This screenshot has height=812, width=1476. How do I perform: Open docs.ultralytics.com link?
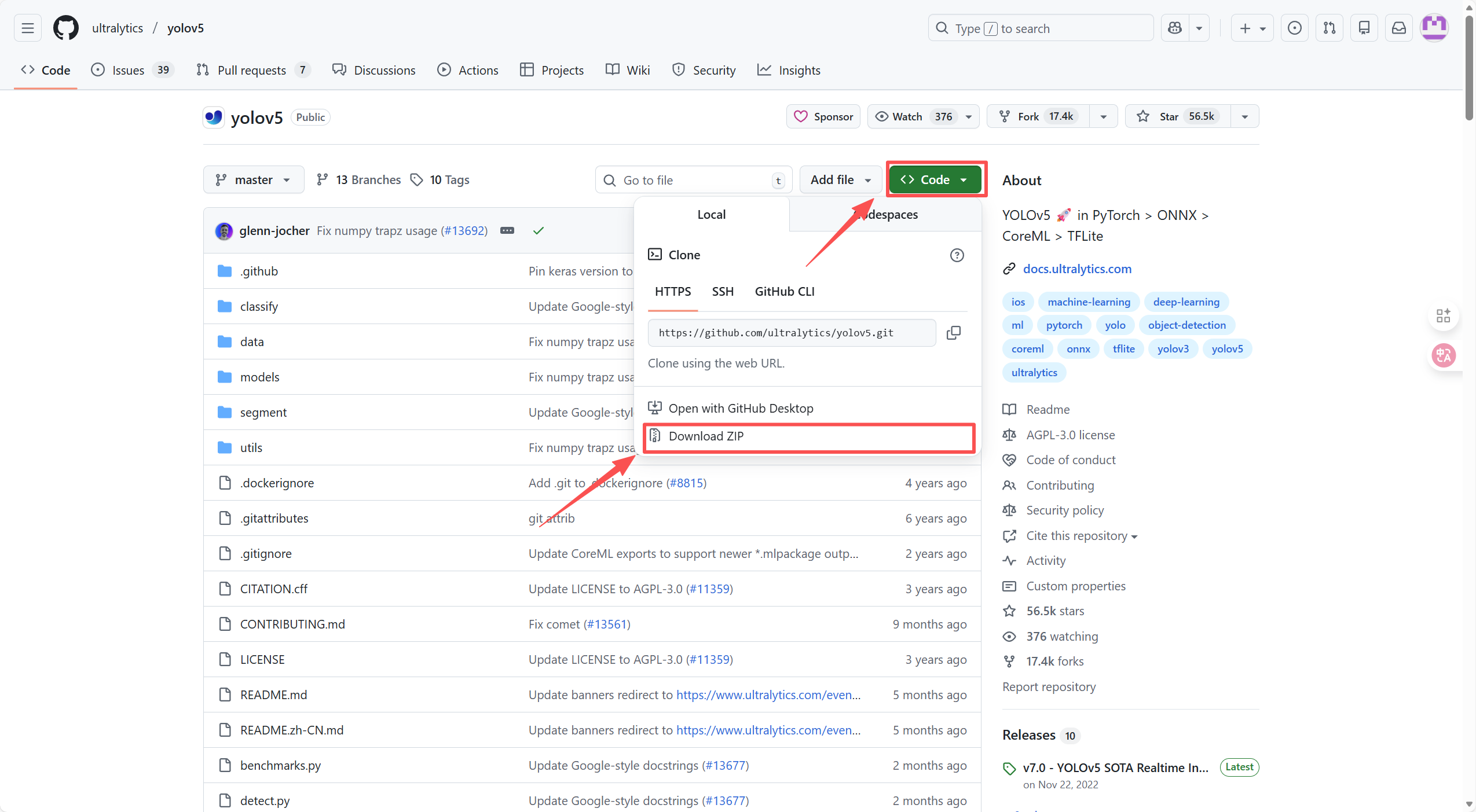point(1076,269)
